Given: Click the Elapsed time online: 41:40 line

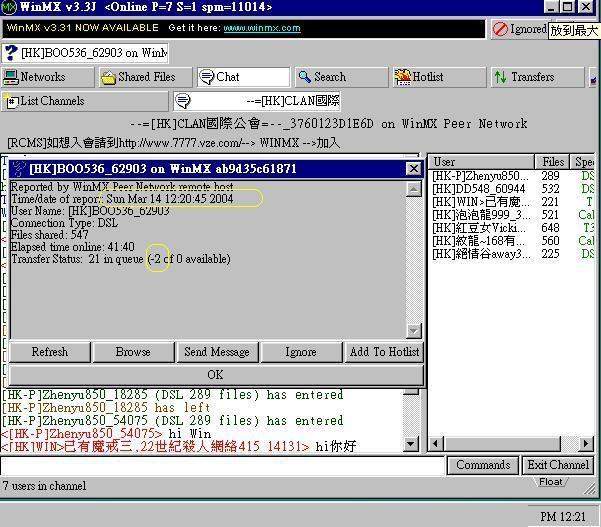Looking at the screenshot, I should click(73, 247).
